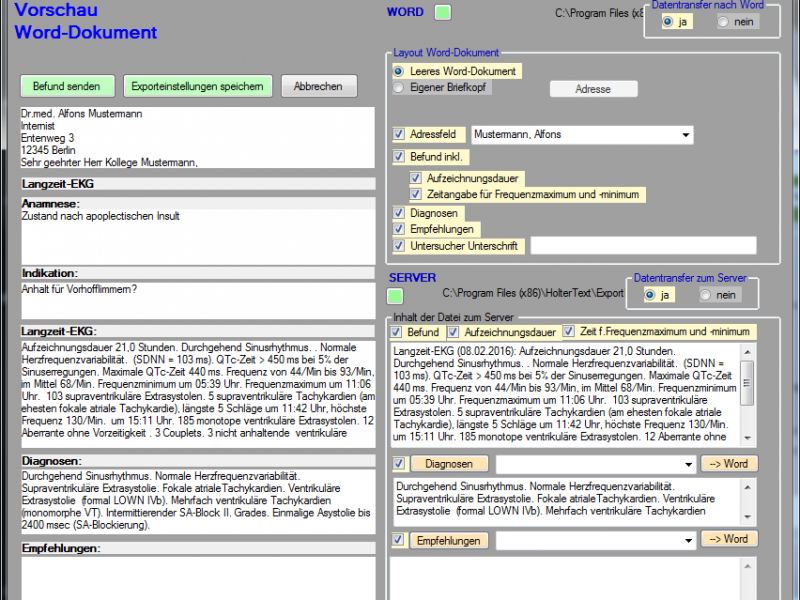This screenshot has width=800, height=600.
Task: Select 'ja' for Datentransfer nach Word
Action: click(x=667, y=22)
